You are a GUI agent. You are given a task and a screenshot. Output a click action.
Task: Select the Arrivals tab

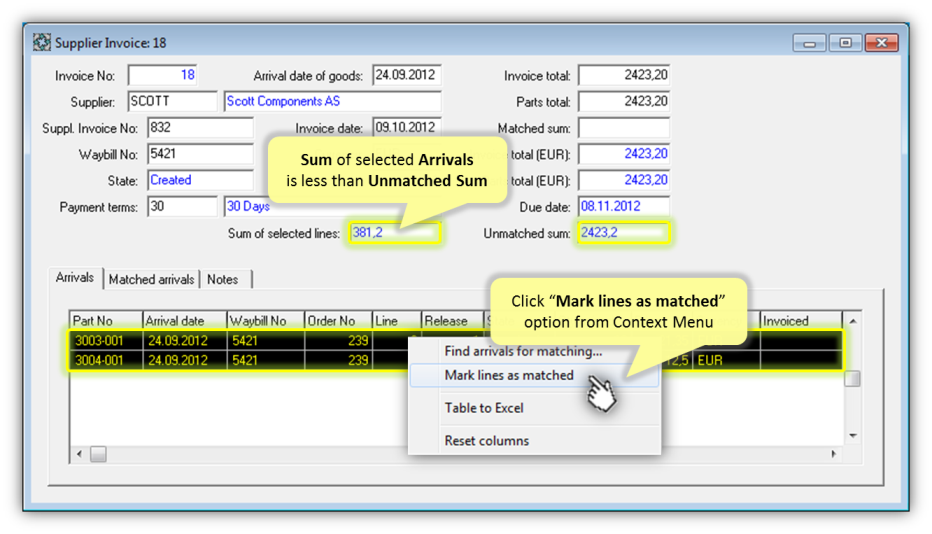[75, 278]
